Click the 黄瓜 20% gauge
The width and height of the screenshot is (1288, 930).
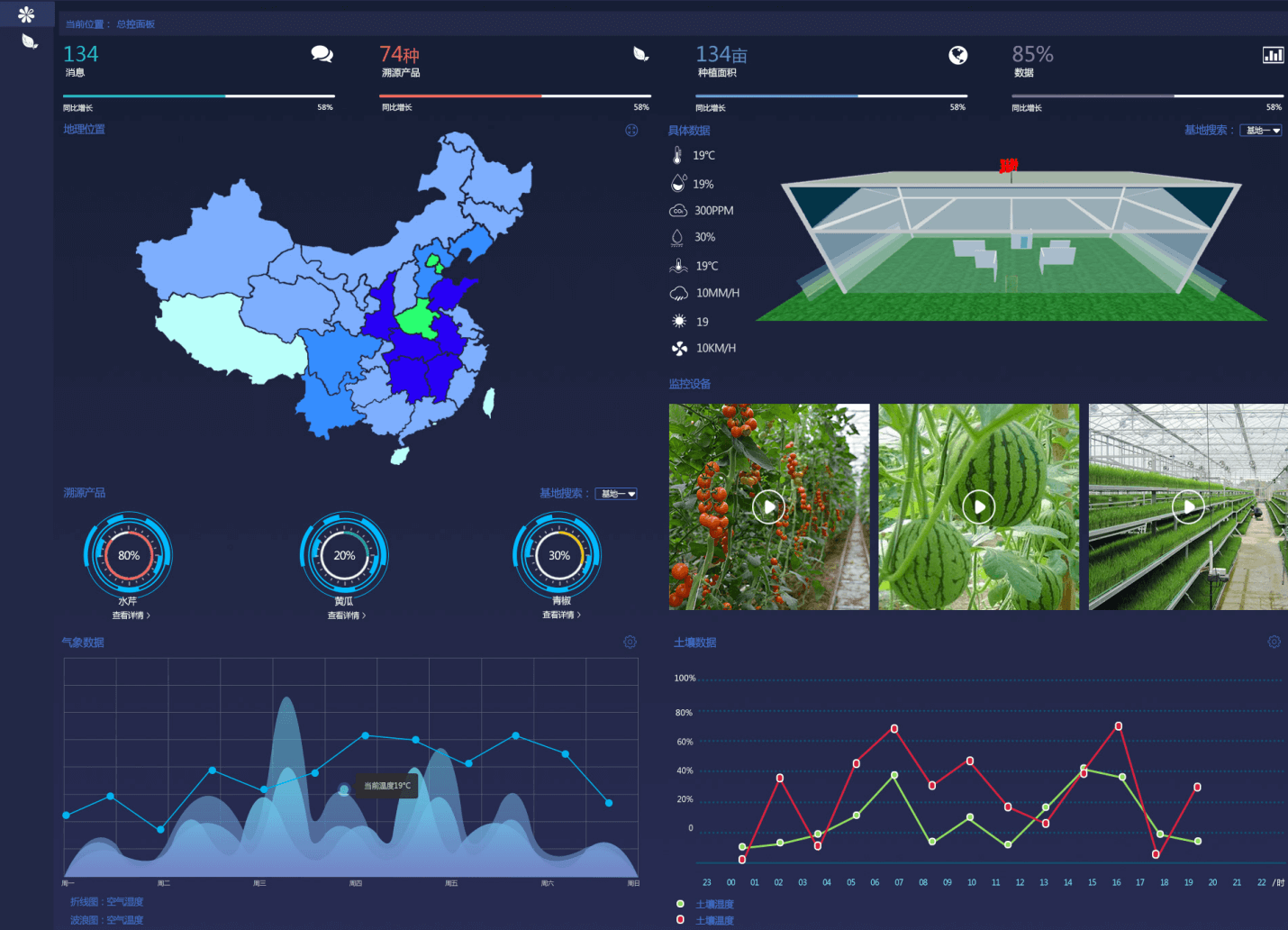click(x=344, y=555)
